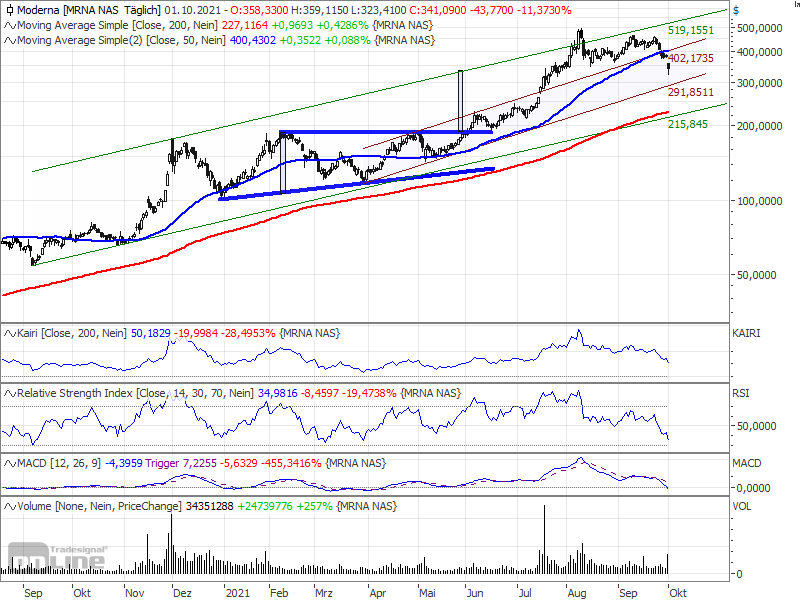Viewport: 800px width, 600px height.
Task: Select the Moderna [MRNA NAS Täglich] chart title
Action: point(90,10)
